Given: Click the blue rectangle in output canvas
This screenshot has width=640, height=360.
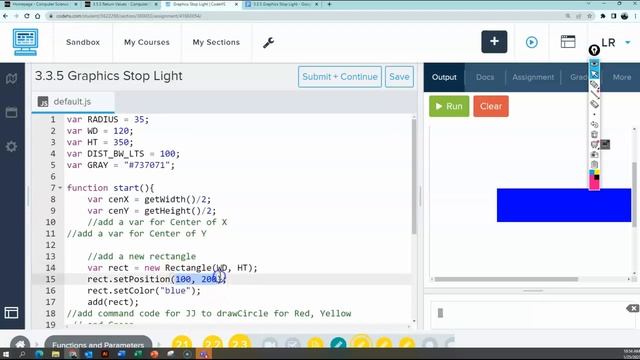Looking at the screenshot, I should click(x=564, y=205).
